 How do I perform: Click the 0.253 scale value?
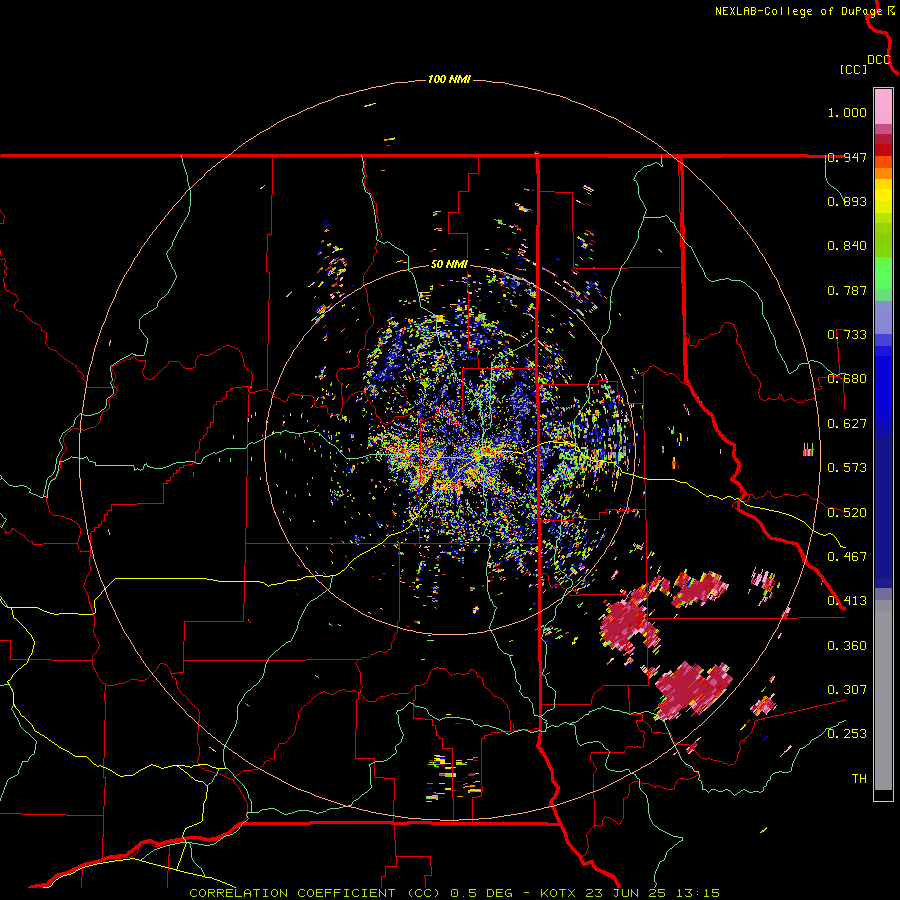(847, 734)
